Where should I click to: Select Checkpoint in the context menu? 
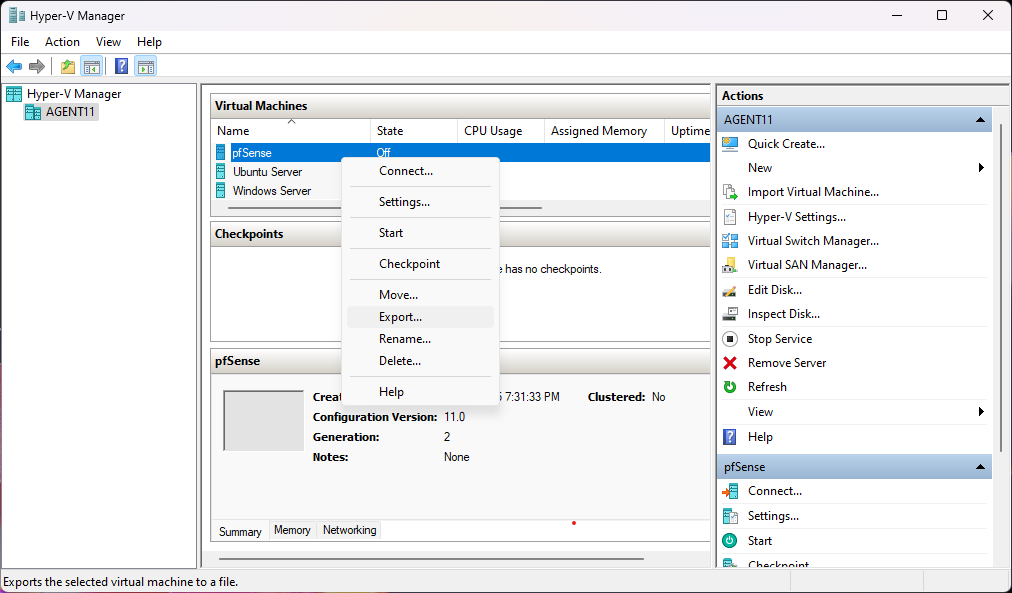click(409, 264)
